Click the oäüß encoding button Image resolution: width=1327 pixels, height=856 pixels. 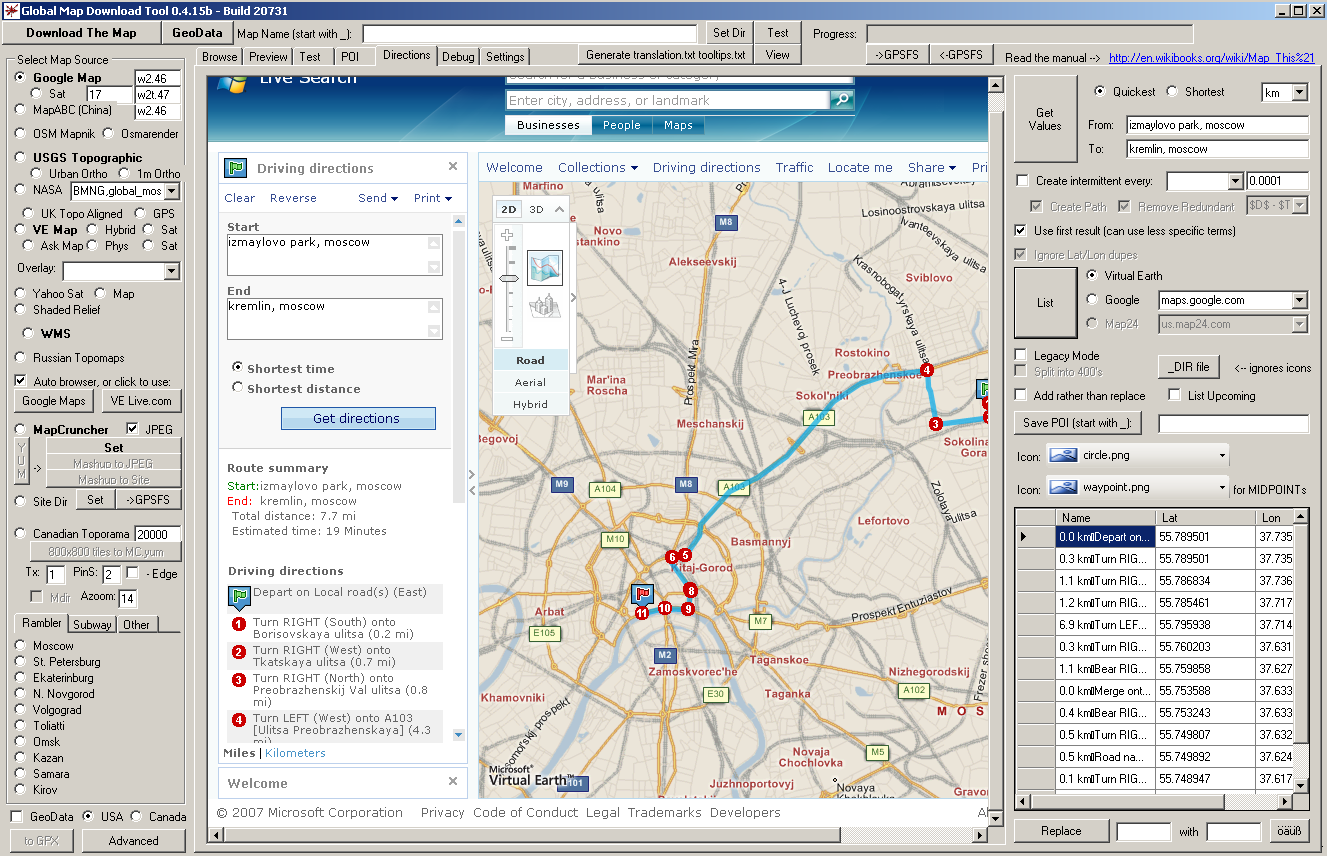(x=1289, y=831)
